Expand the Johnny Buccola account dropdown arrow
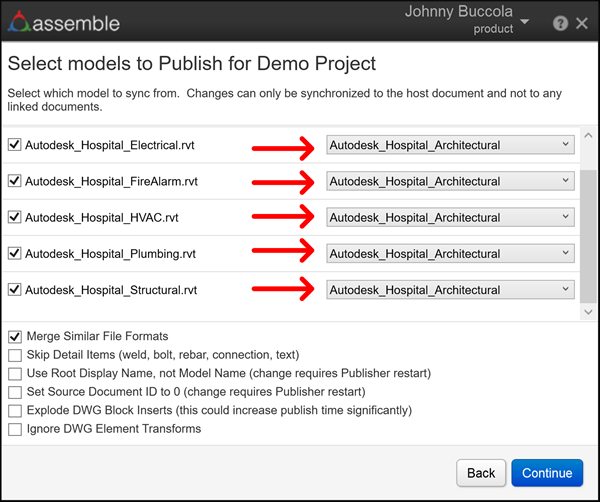This screenshot has height=502, width=600. (x=525, y=21)
